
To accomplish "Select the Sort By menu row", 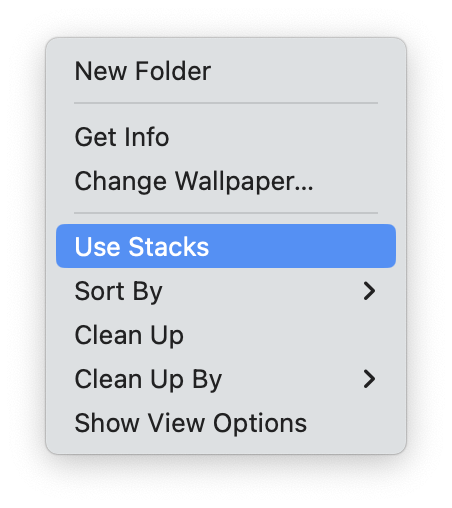I will pyautogui.click(x=226, y=291).
